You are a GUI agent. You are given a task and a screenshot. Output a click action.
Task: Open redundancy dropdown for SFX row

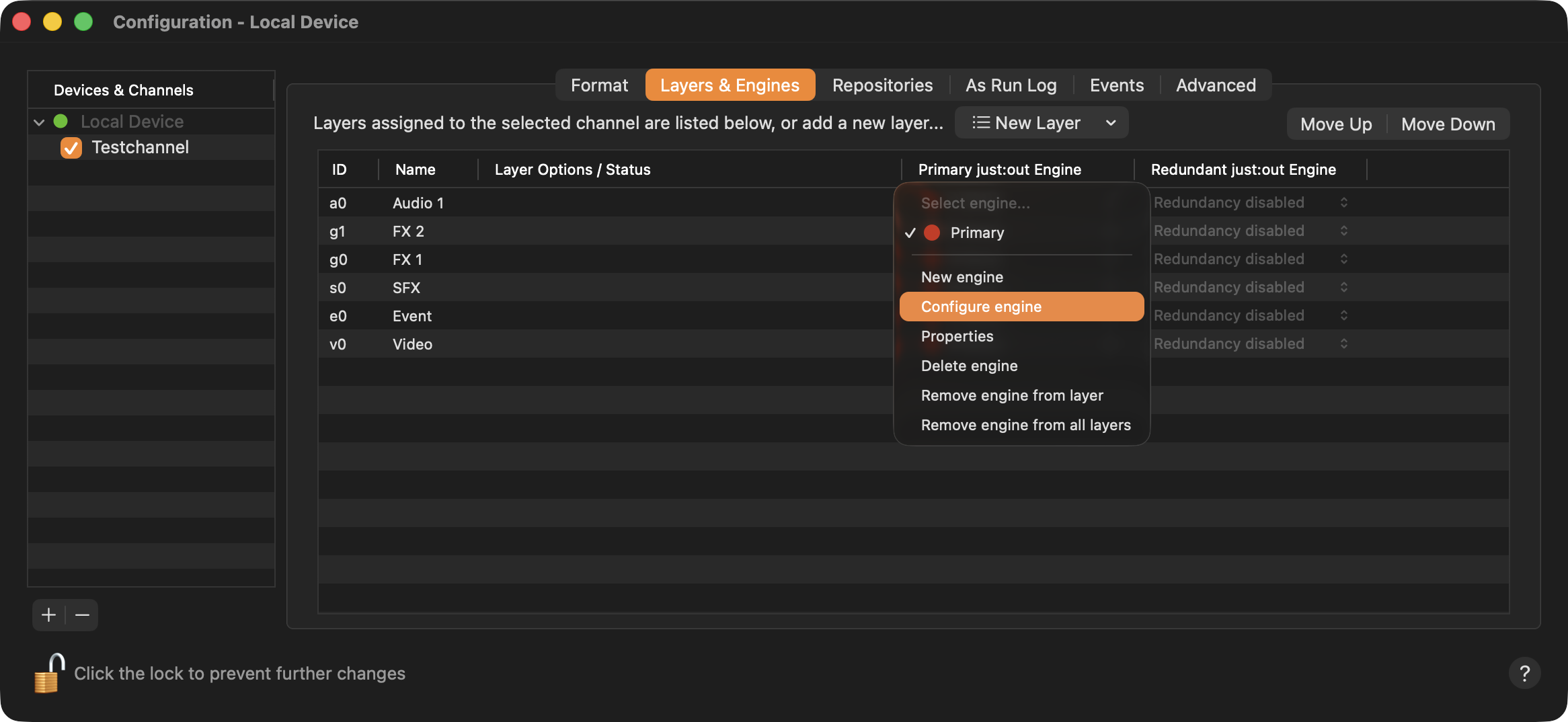tap(1343, 287)
